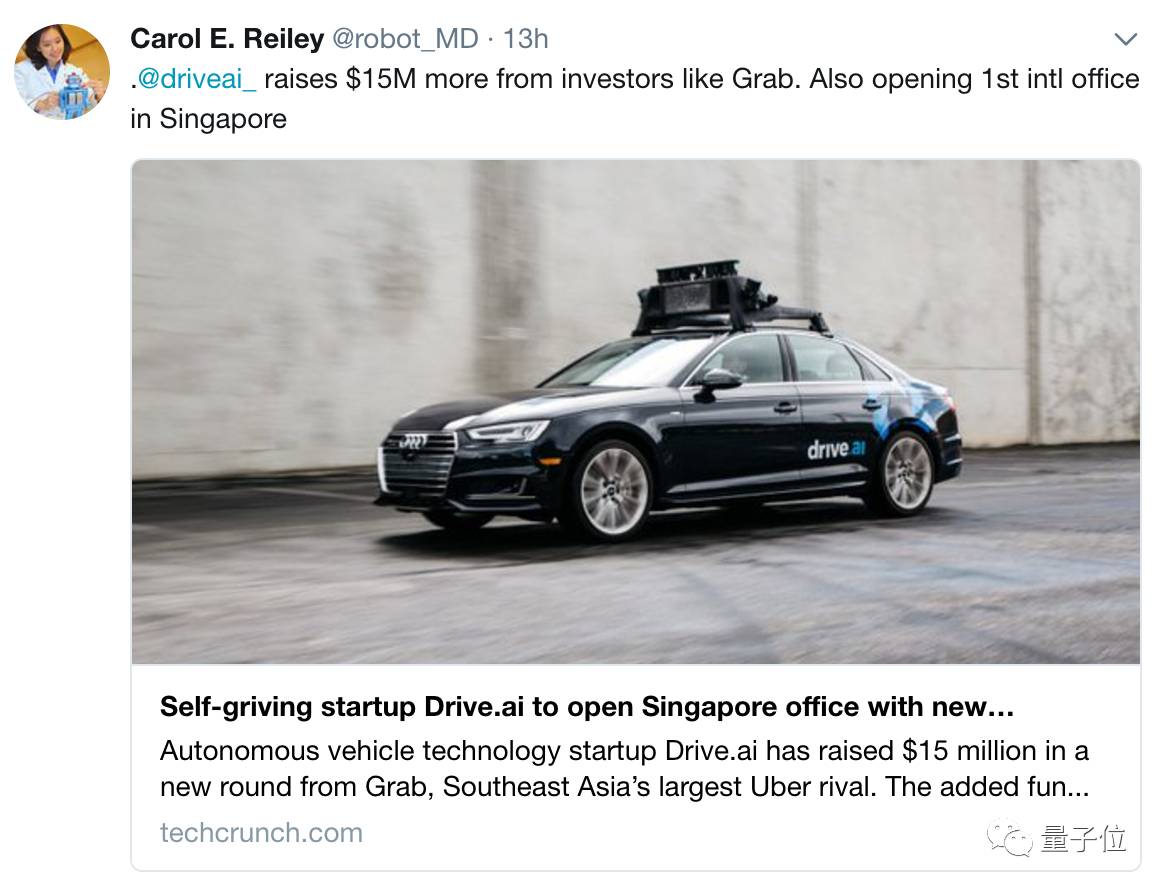This screenshot has height=890, width=1164.
Task: Click the car's rear wheel
Action: pyautogui.click(x=906, y=473)
